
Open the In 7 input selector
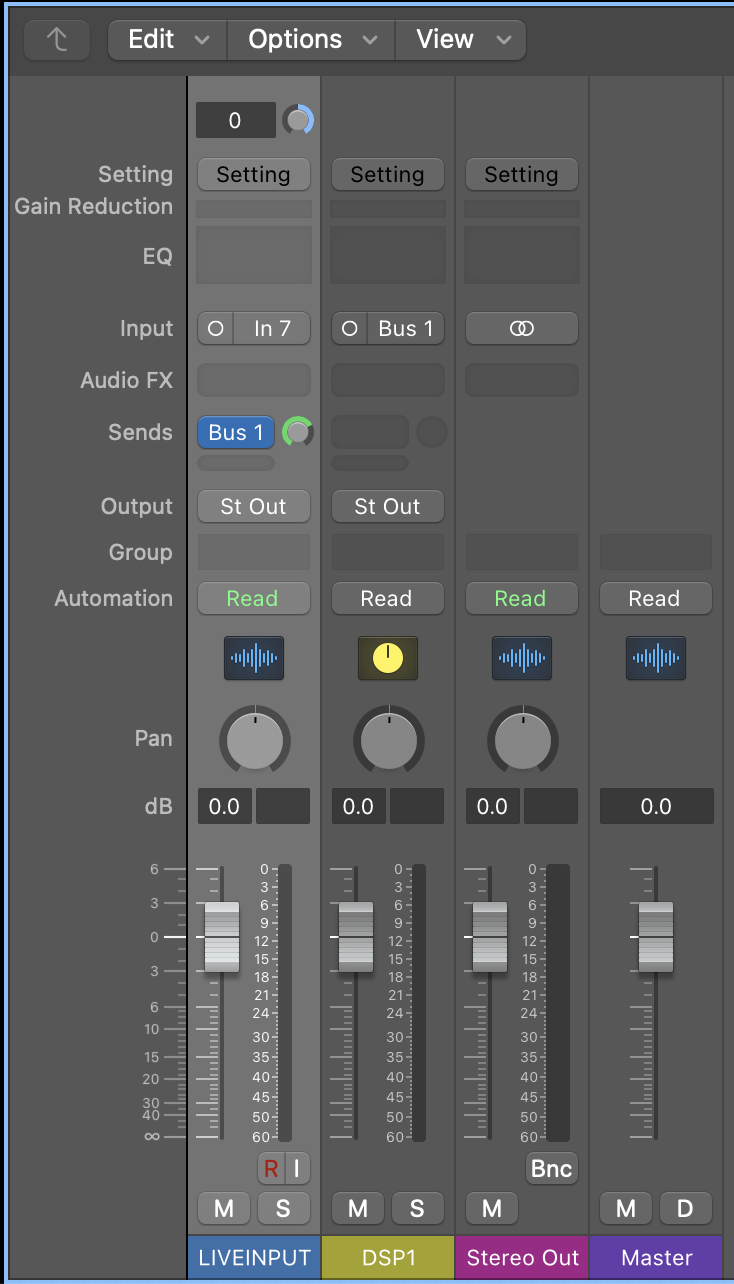[x=271, y=328]
